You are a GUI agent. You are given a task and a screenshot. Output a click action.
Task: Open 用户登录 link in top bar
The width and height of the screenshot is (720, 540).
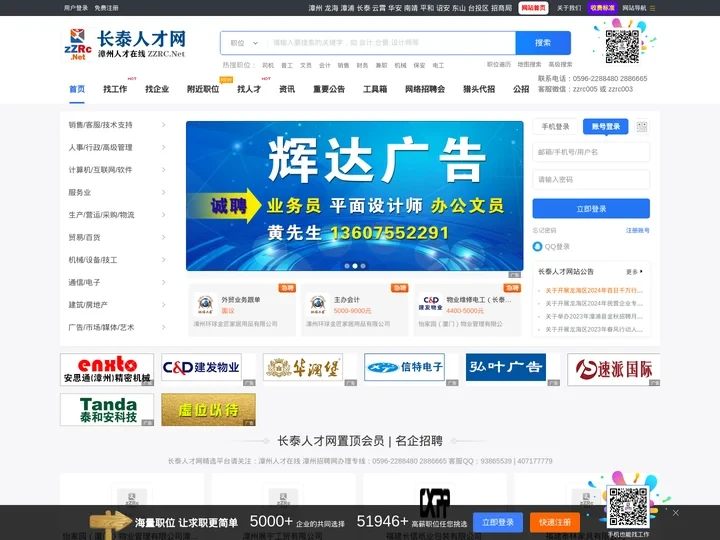76,8
